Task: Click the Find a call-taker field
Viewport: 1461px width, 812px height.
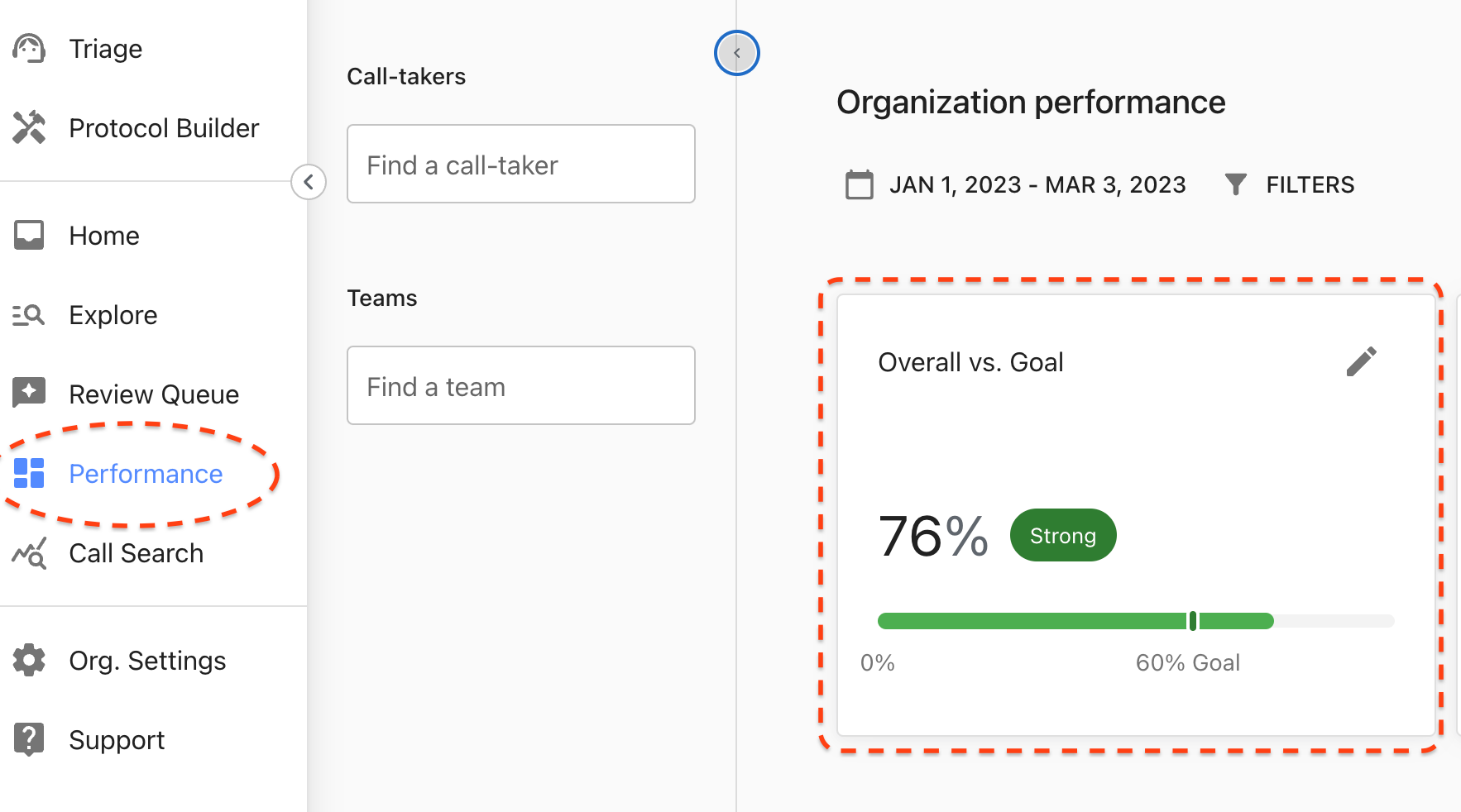Action: click(520, 164)
